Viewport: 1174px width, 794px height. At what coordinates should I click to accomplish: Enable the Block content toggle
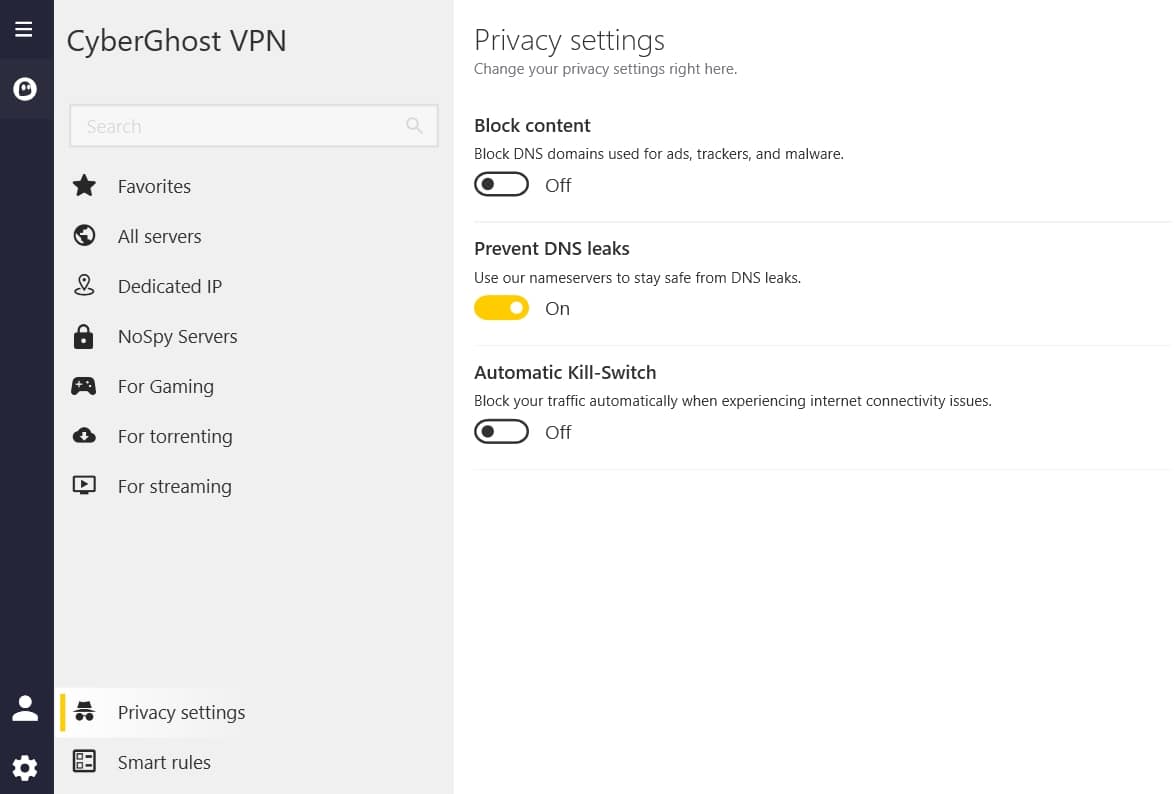pos(502,184)
